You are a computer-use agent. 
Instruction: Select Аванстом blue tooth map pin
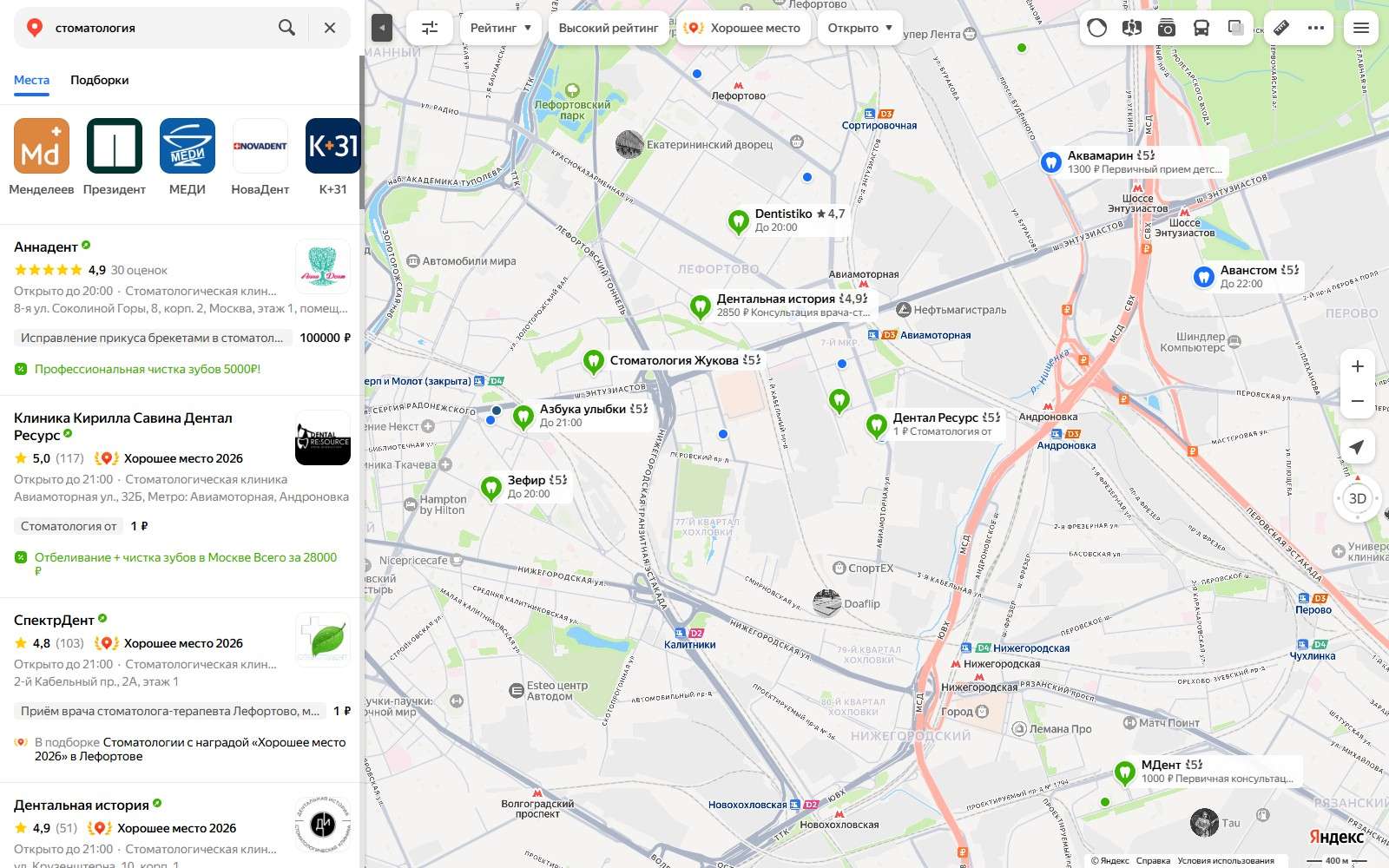[1203, 277]
